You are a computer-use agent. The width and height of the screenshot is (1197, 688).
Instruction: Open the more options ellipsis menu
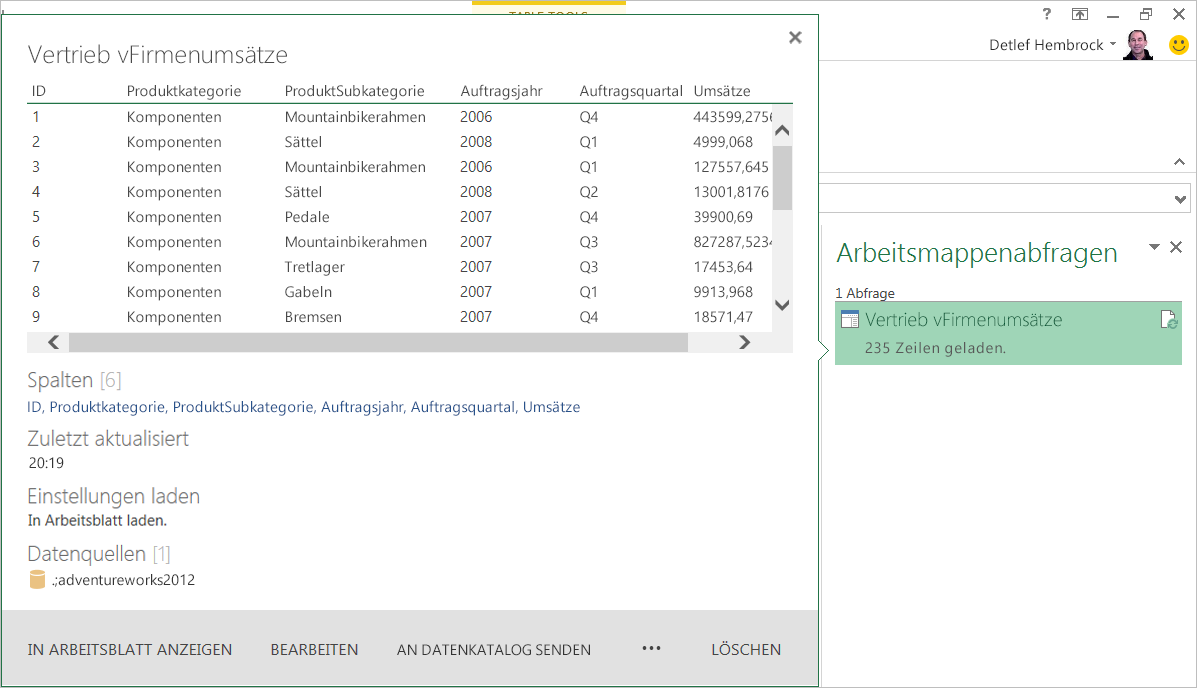(652, 649)
